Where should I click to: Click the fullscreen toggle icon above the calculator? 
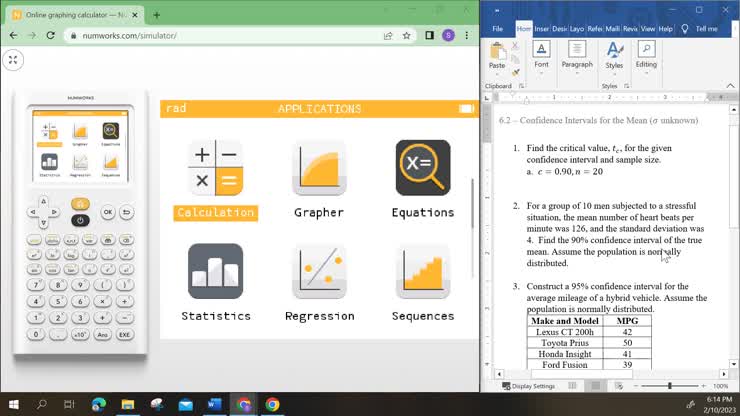pos(13,60)
